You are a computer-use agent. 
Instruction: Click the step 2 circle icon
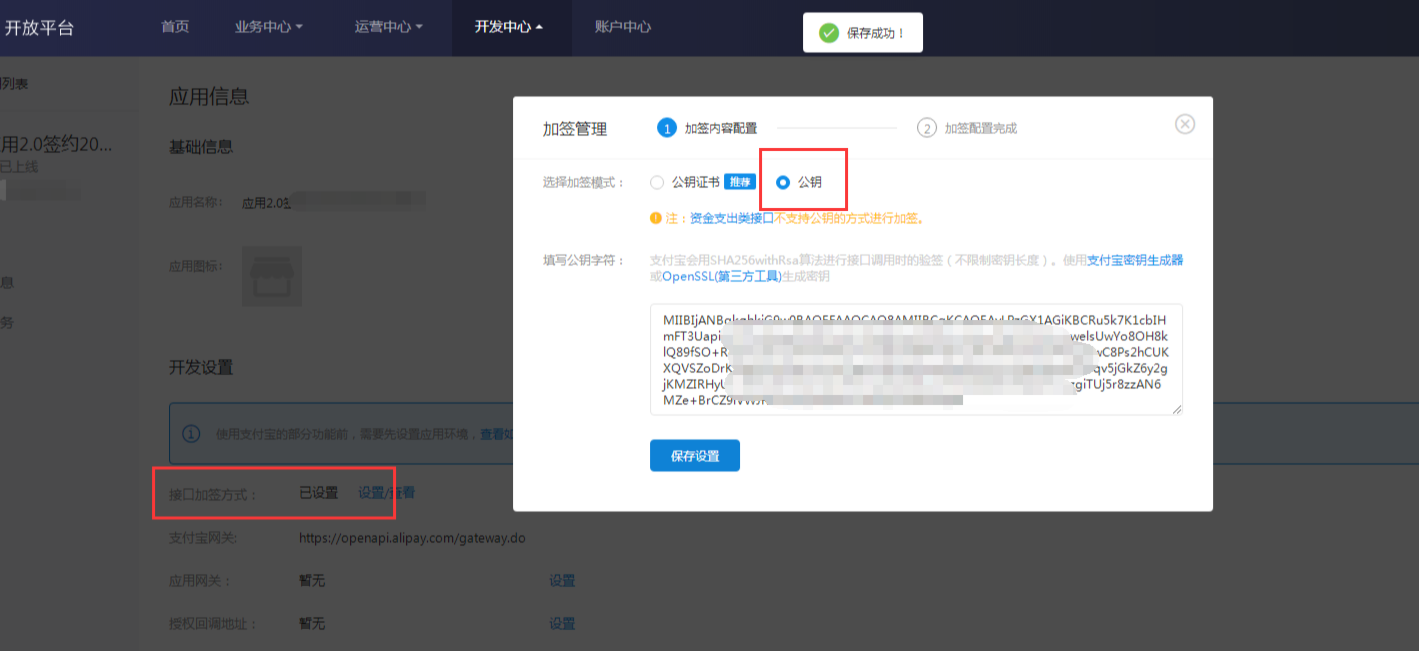click(927, 128)
